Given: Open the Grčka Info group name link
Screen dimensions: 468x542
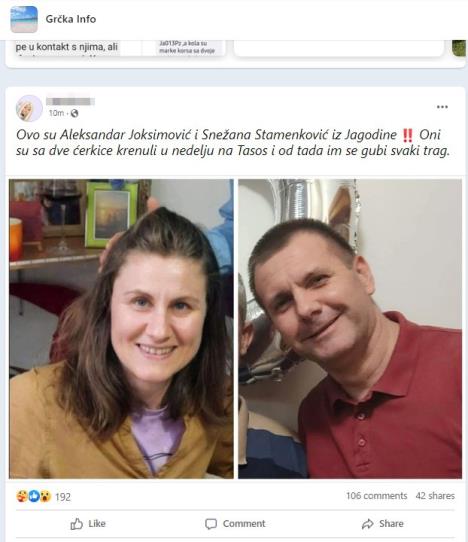Looking at the screenshot, I should [x=71, y=19].
